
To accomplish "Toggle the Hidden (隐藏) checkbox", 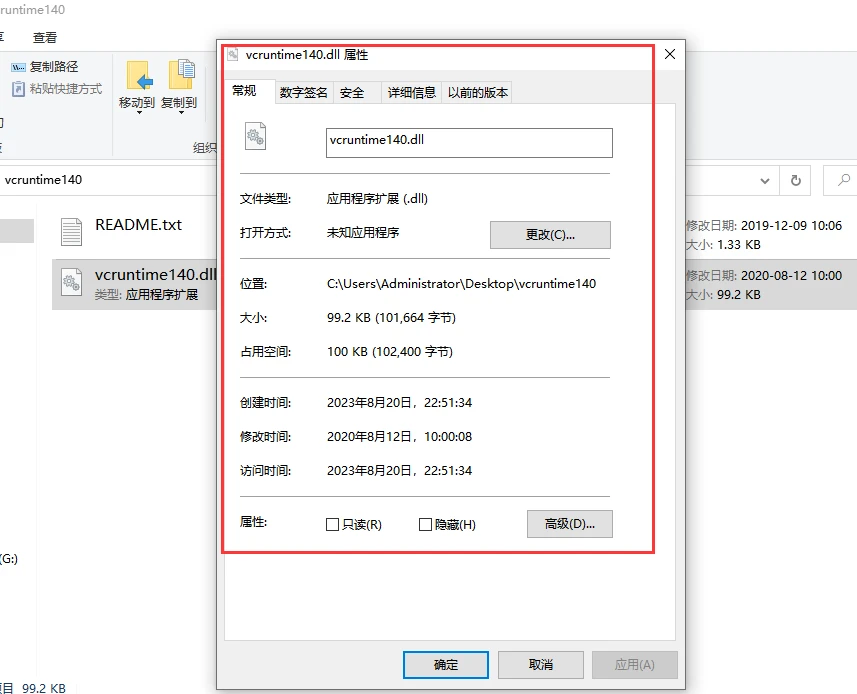I will click(x=425, y=525).
